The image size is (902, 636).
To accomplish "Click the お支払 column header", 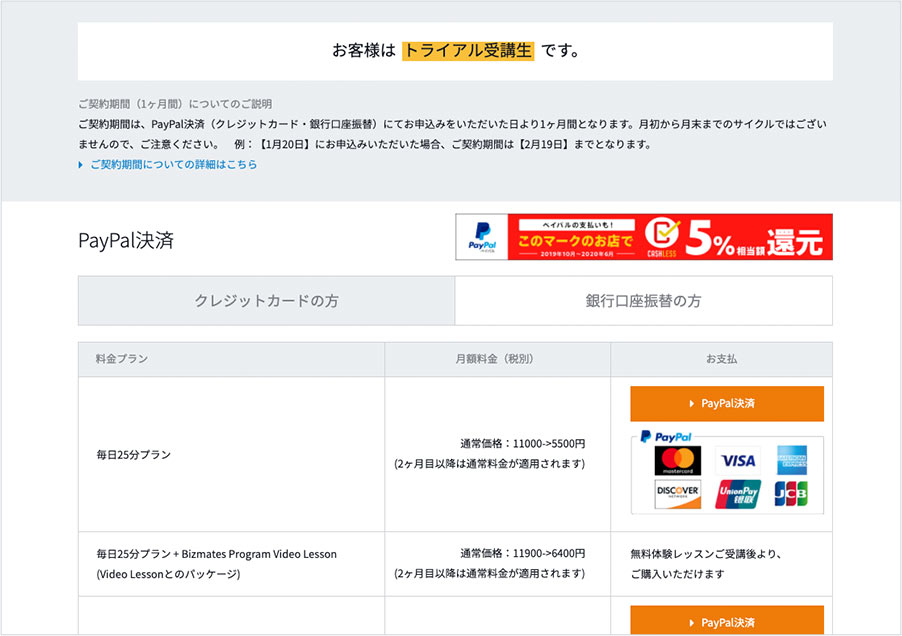I will pyautogui.click(x=721, y=359).
